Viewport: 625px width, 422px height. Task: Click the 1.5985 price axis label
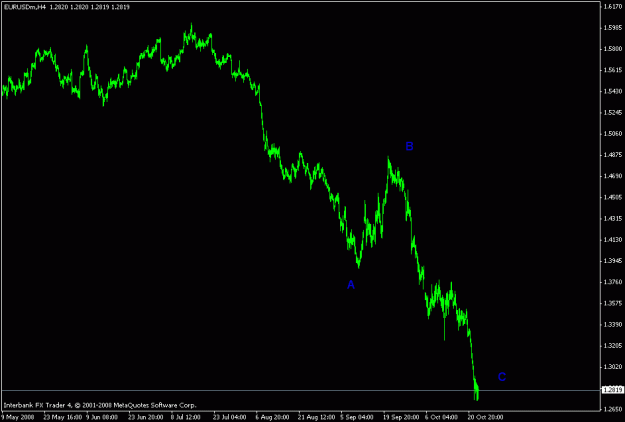tap(613, 27)
